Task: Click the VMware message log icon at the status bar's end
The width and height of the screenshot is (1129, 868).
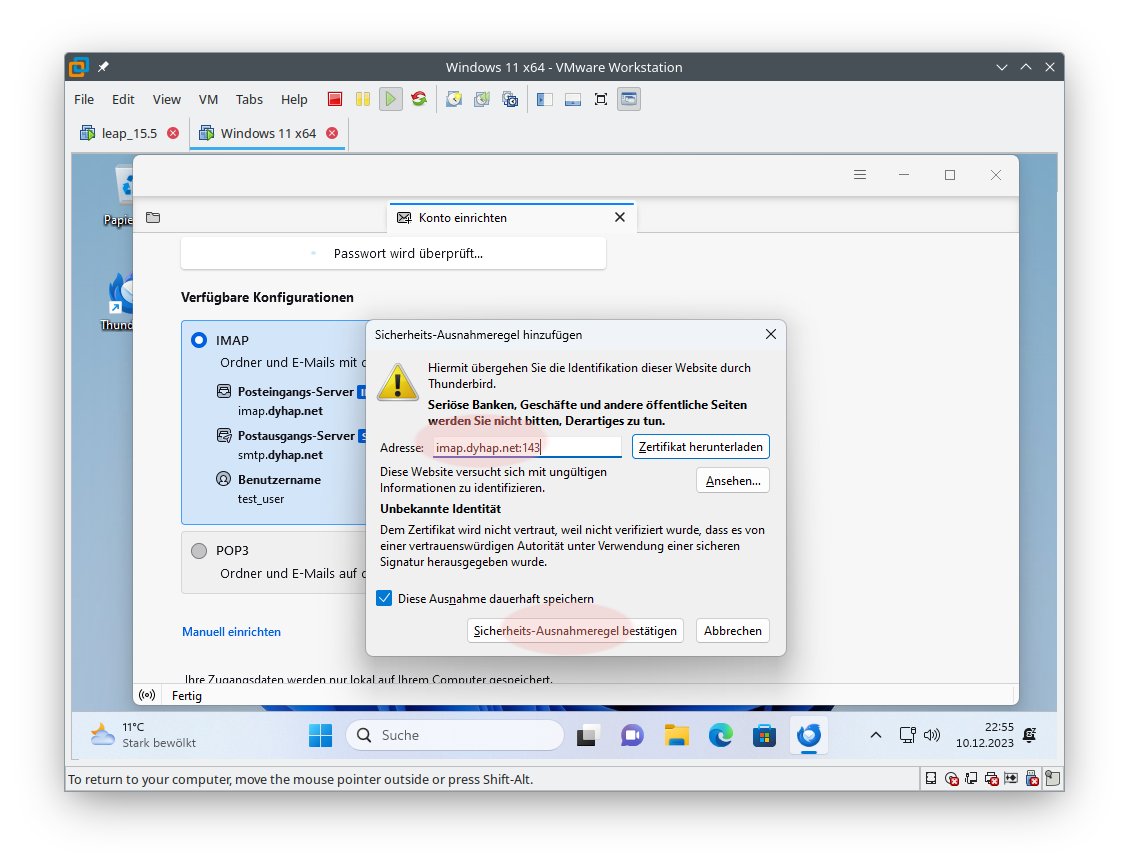Action: pyautogui.click(x=1053, y=778)
